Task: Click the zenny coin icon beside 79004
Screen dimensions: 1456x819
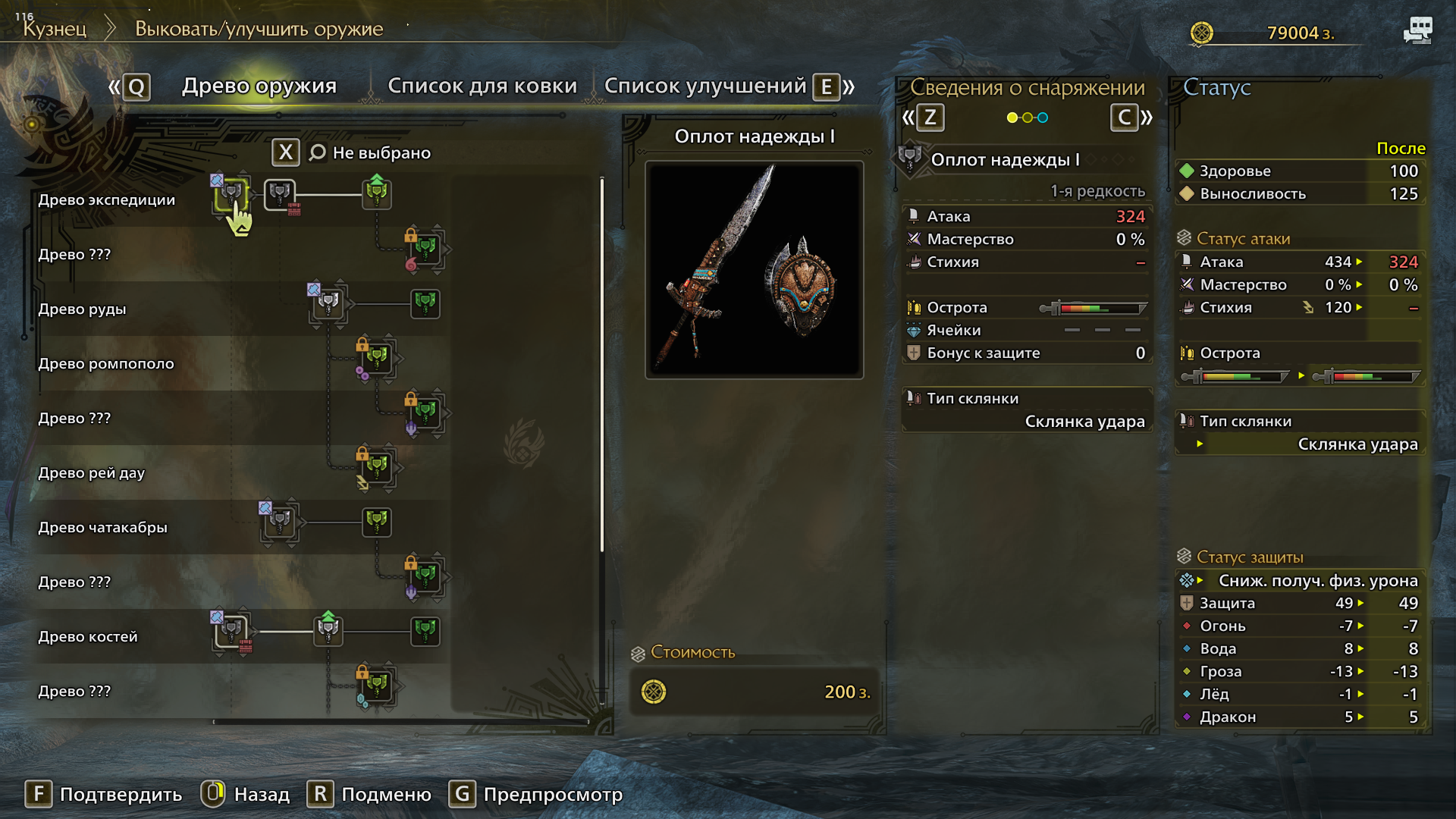Action: [1202, 33]
